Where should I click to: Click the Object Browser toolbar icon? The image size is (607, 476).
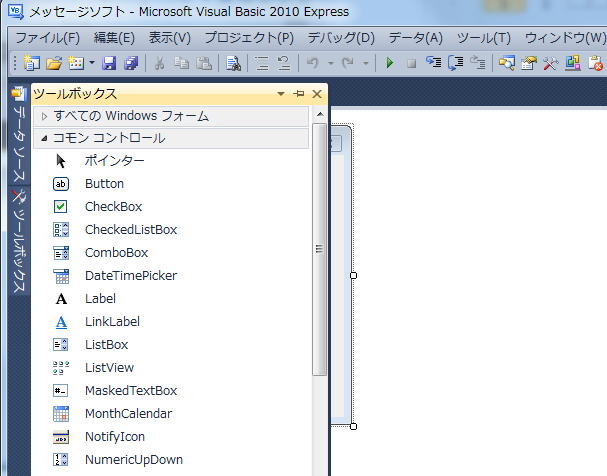pos(573,63)
